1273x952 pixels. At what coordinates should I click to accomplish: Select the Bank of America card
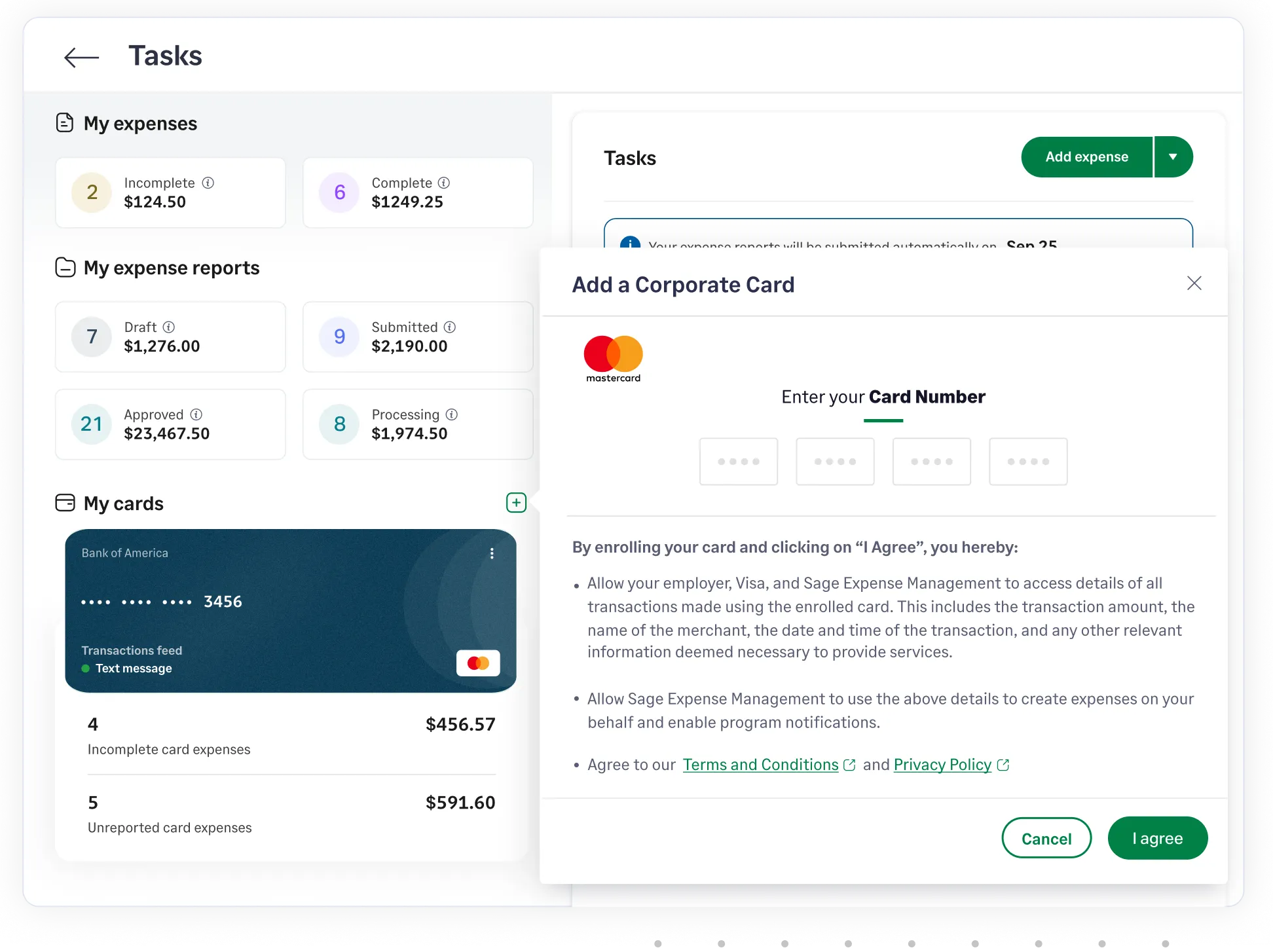pyautogui.click(x=291, y=611)
